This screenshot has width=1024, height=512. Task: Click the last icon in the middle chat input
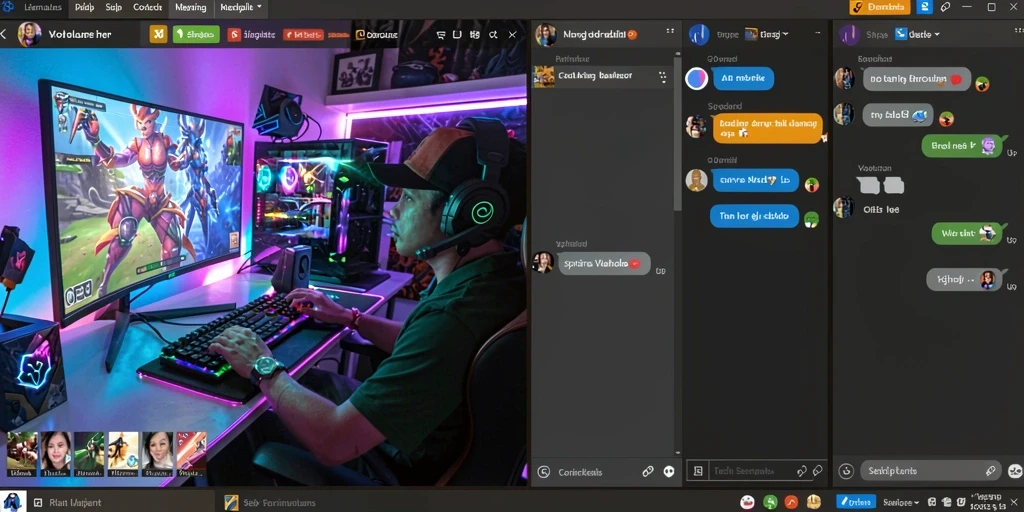817,470
